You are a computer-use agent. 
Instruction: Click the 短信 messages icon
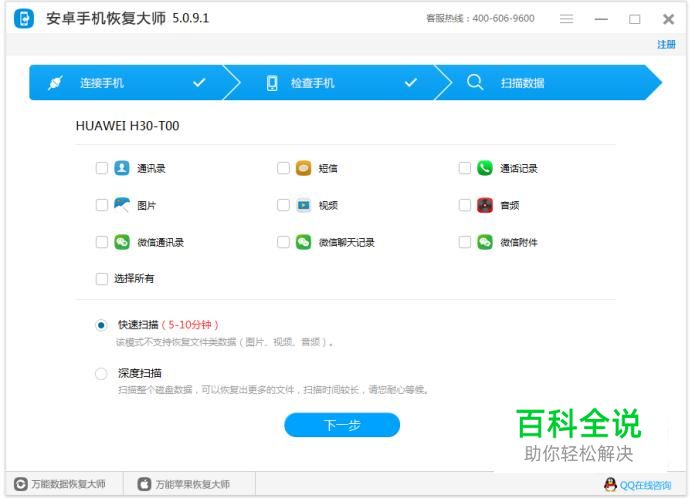click(x=303, y=168)
